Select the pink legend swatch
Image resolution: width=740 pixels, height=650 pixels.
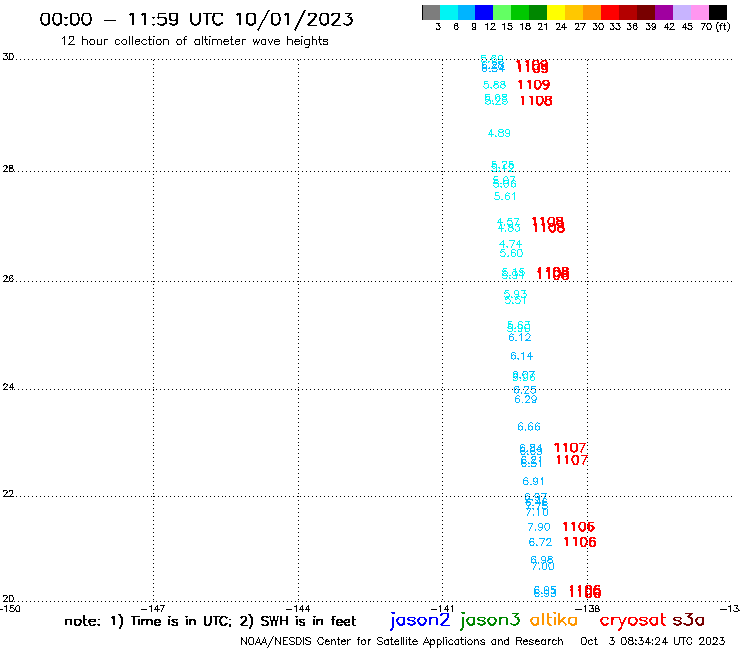(x=699, y=12)
